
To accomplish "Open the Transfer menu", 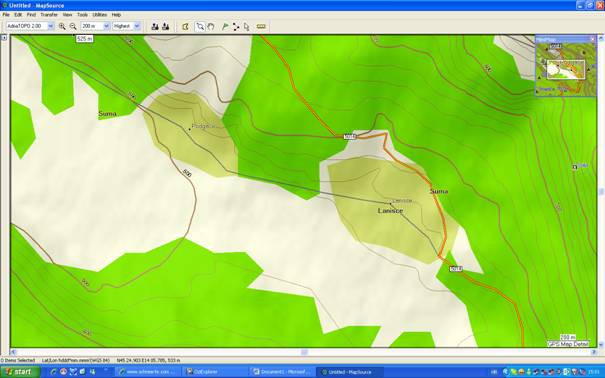I will point(49,15).
